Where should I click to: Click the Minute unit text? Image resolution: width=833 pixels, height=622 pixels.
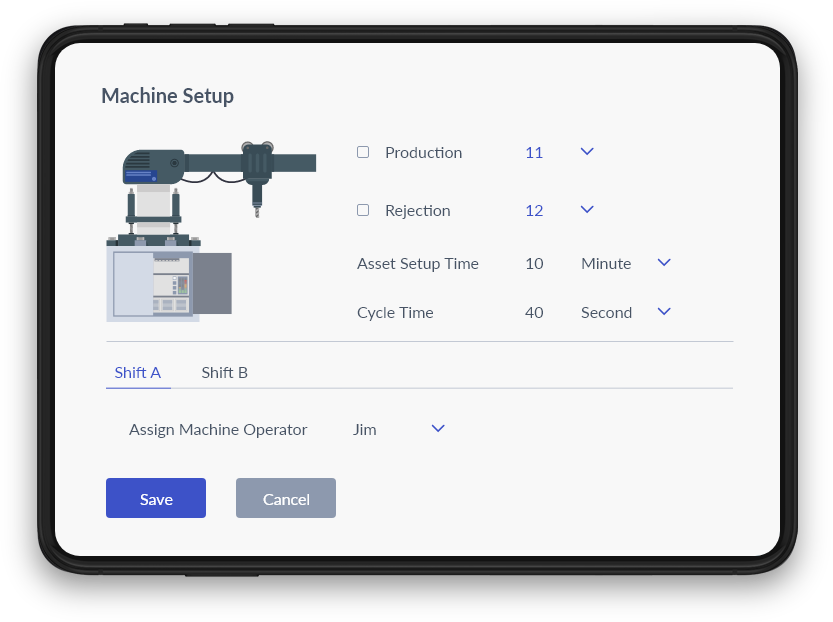click(606, 264)
